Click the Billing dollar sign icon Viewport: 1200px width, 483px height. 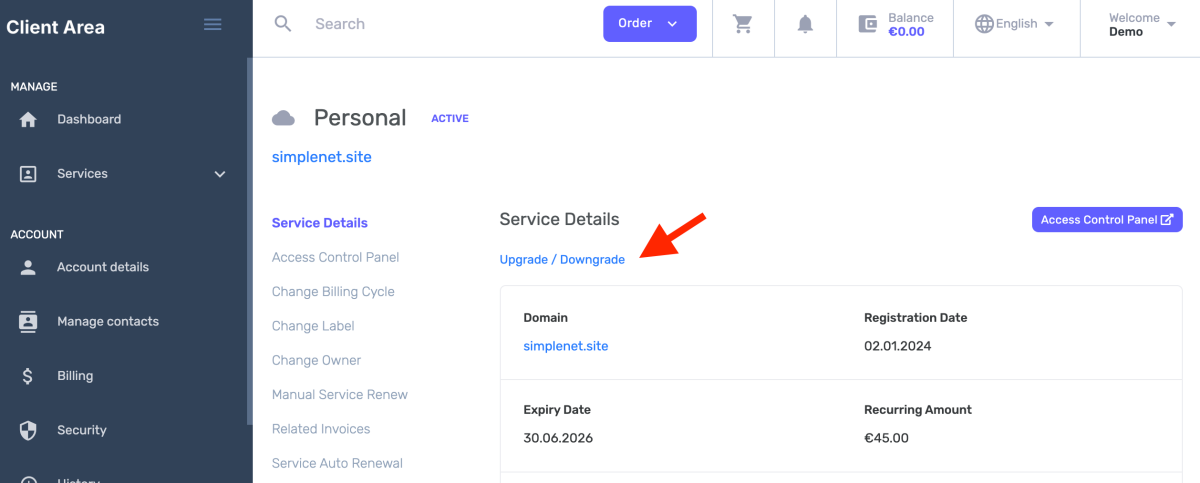(28, 377)
